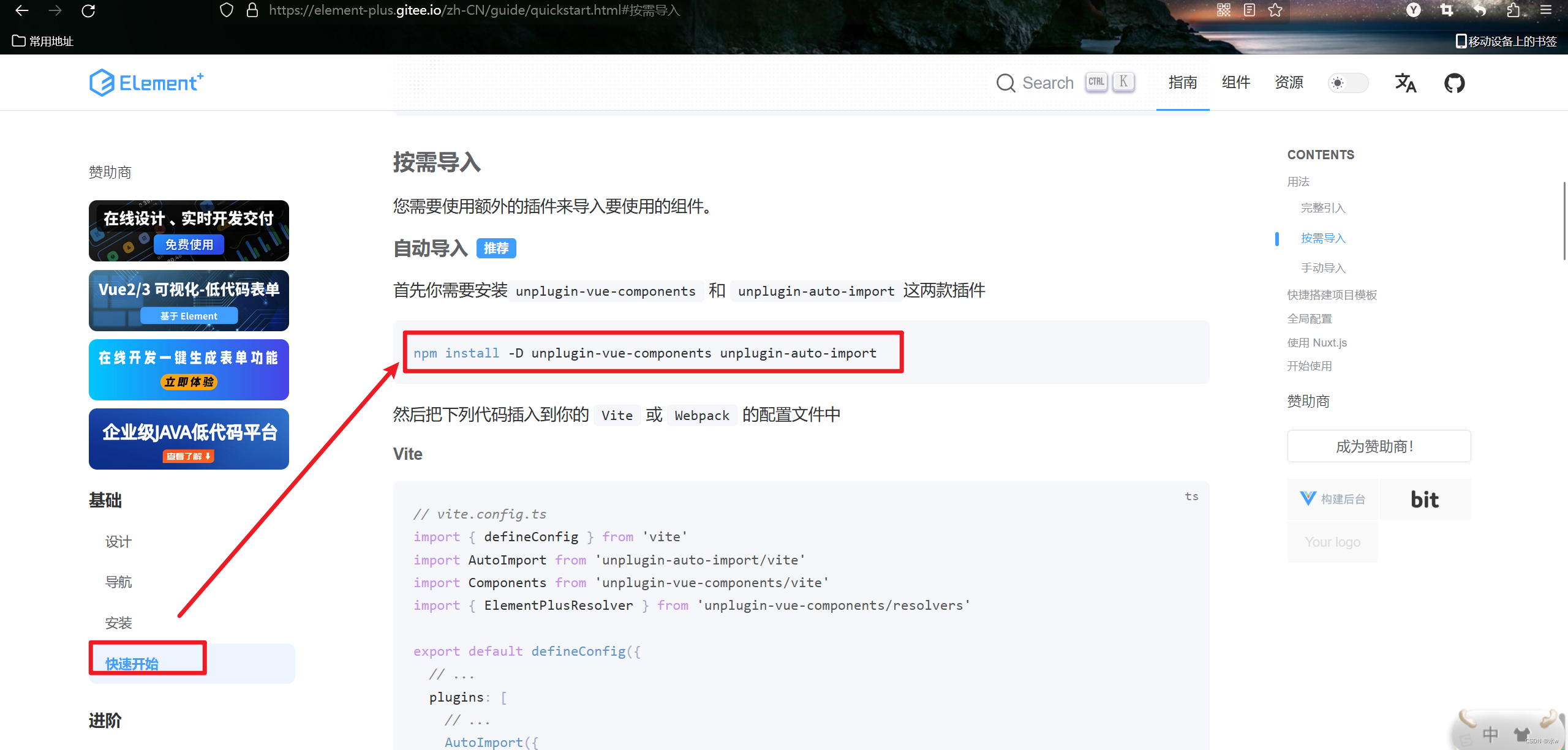Reload the page with refresh icon
1568x750 pixels.
(88, 10)
